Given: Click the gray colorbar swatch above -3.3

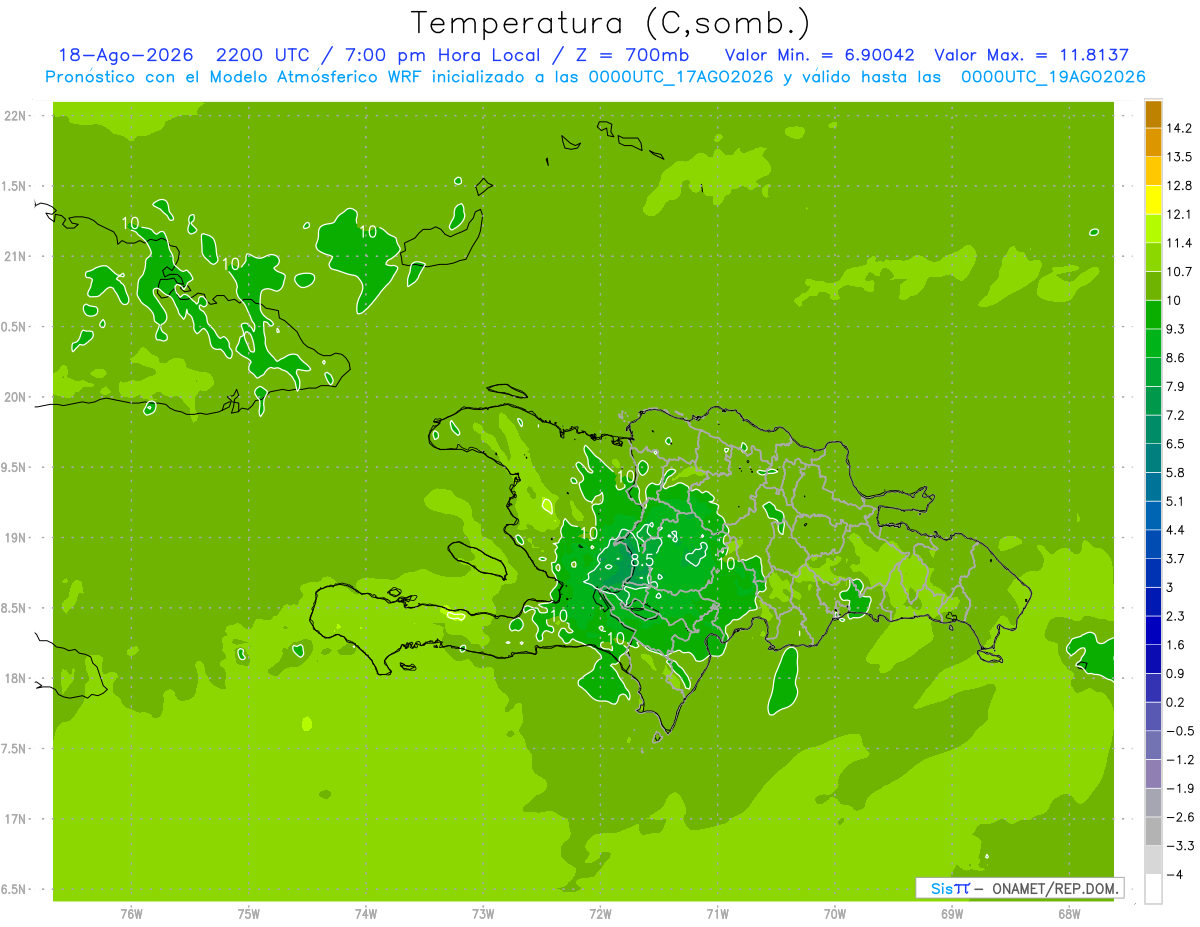Looking at the screenshot, I should [x=1153, y=831].
